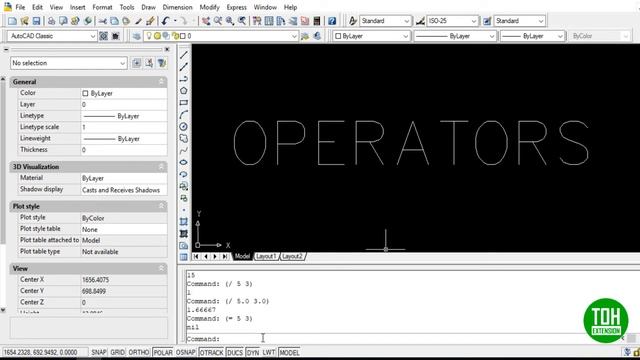Select the Arc tool
640x360 pixels.
point(184,115)
